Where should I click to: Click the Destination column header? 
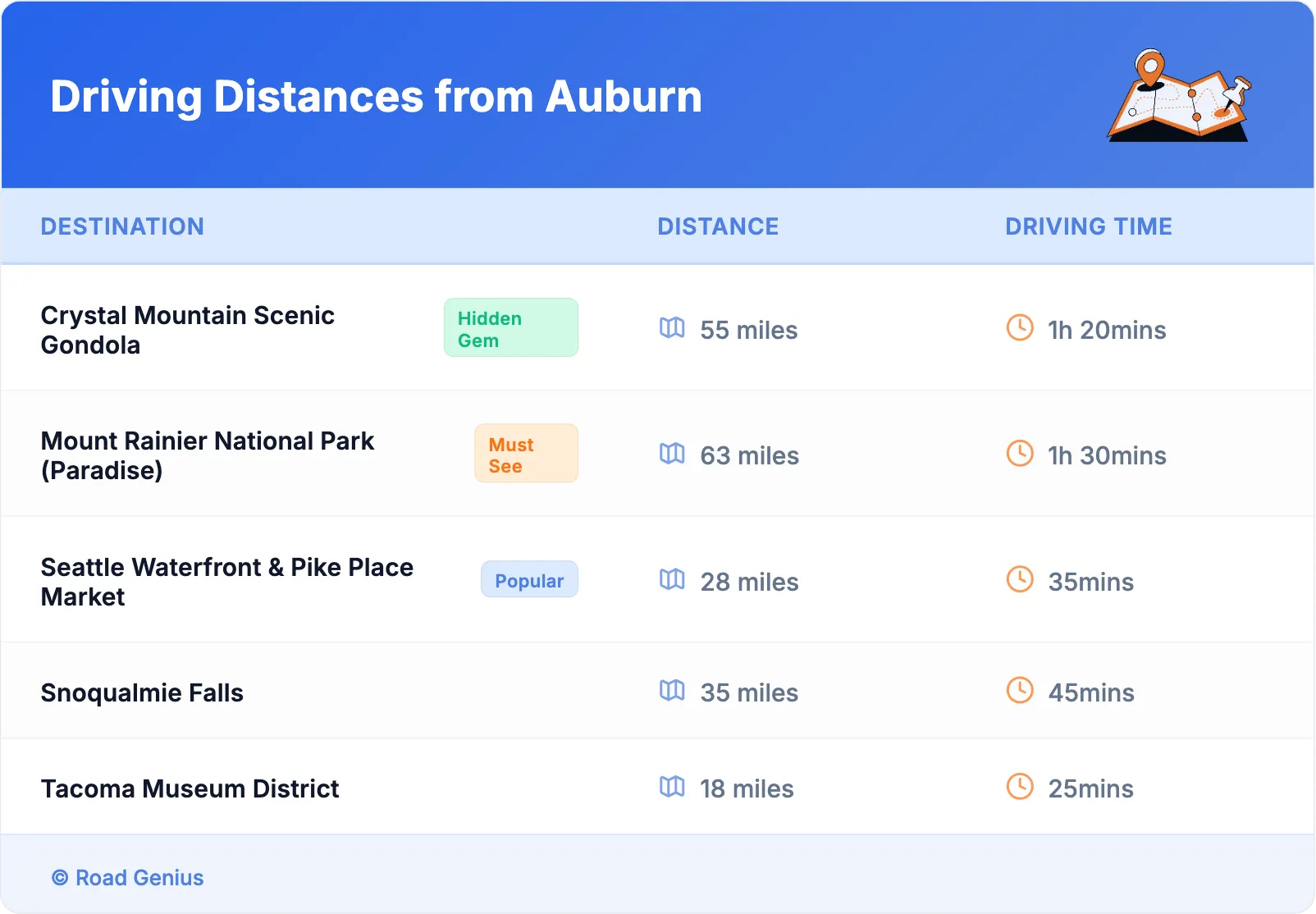122,226
